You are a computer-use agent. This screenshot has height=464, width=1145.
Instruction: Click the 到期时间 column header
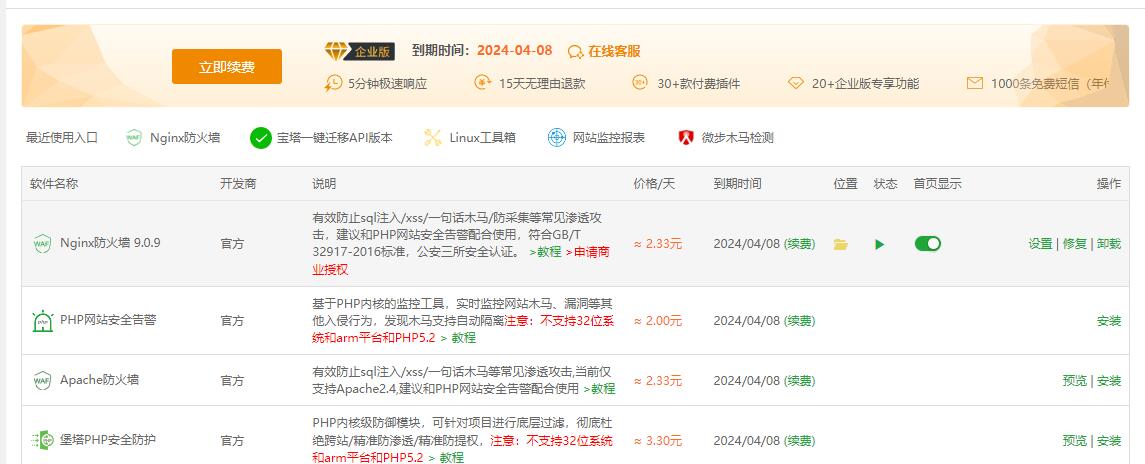click(x=737, y=184)
